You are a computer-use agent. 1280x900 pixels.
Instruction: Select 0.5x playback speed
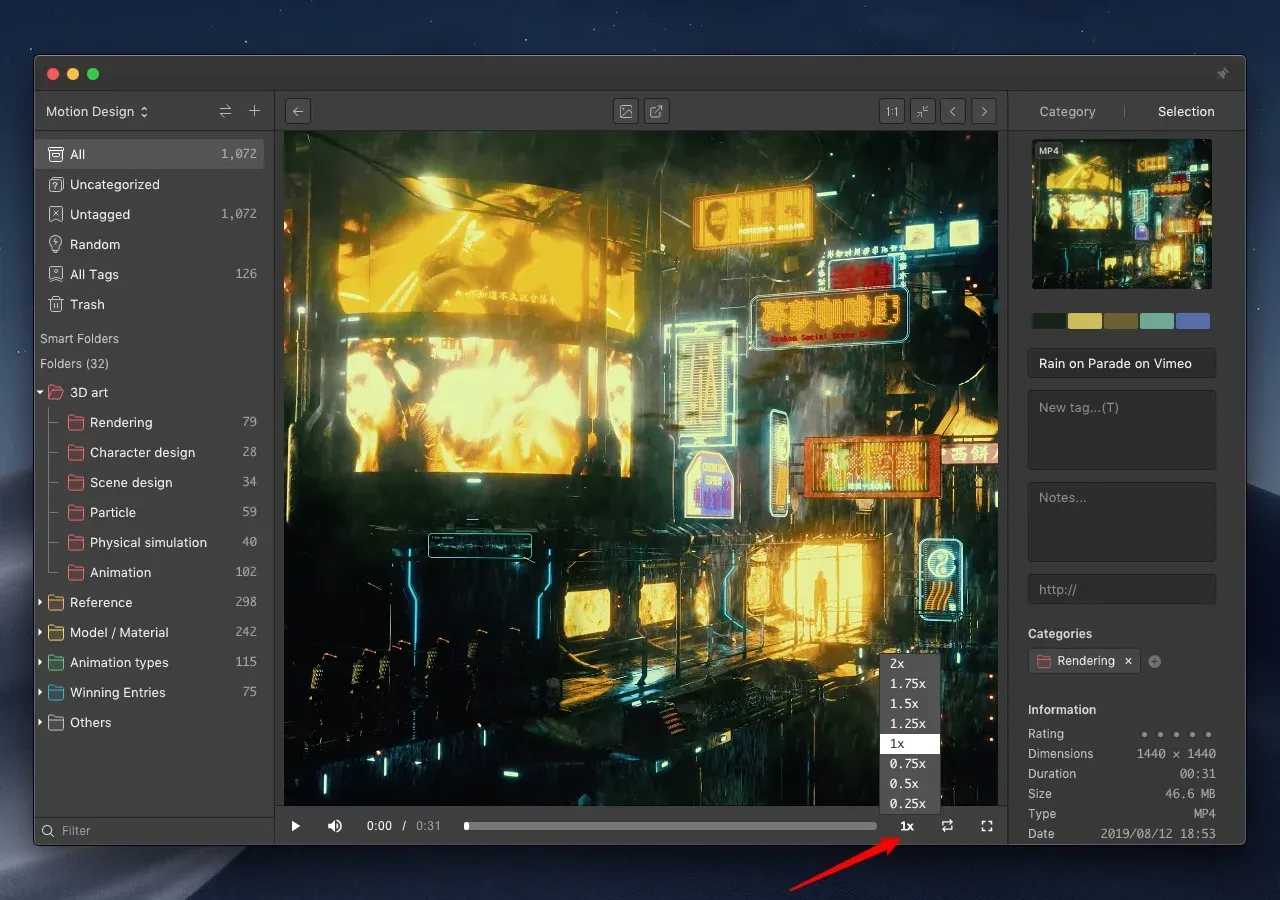click(x=909, y=784)
